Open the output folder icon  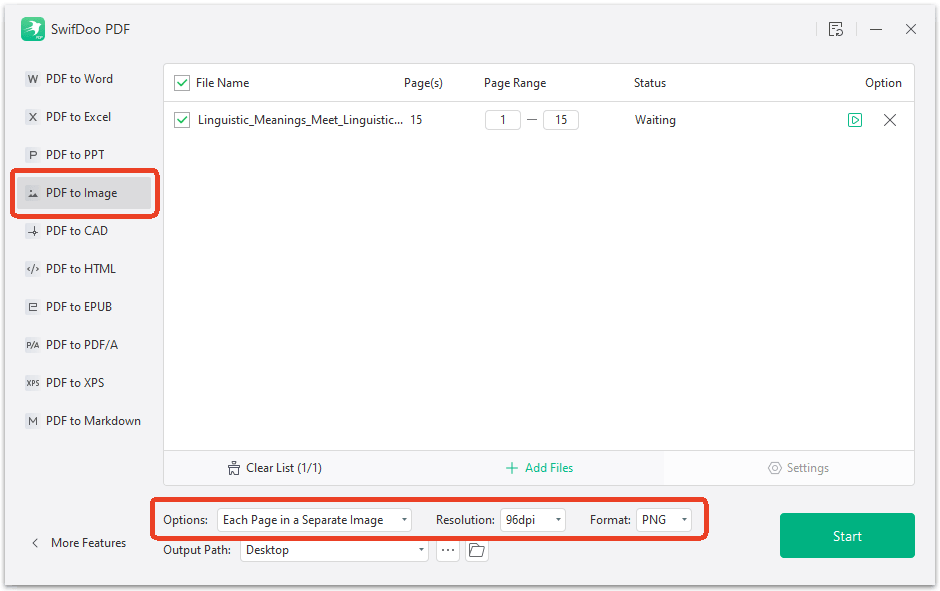[477, 550]
